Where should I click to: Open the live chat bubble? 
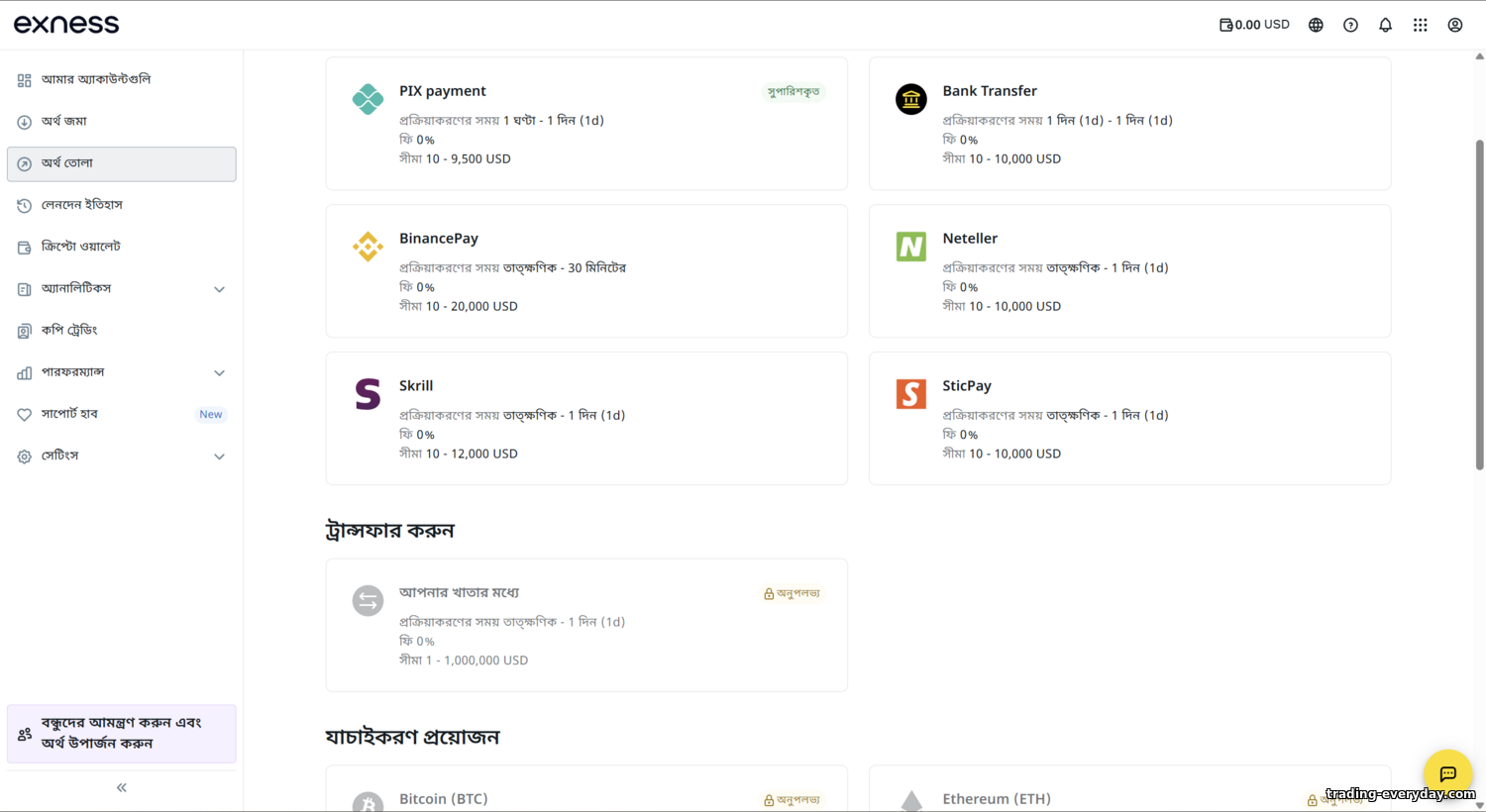point(1447,773)
